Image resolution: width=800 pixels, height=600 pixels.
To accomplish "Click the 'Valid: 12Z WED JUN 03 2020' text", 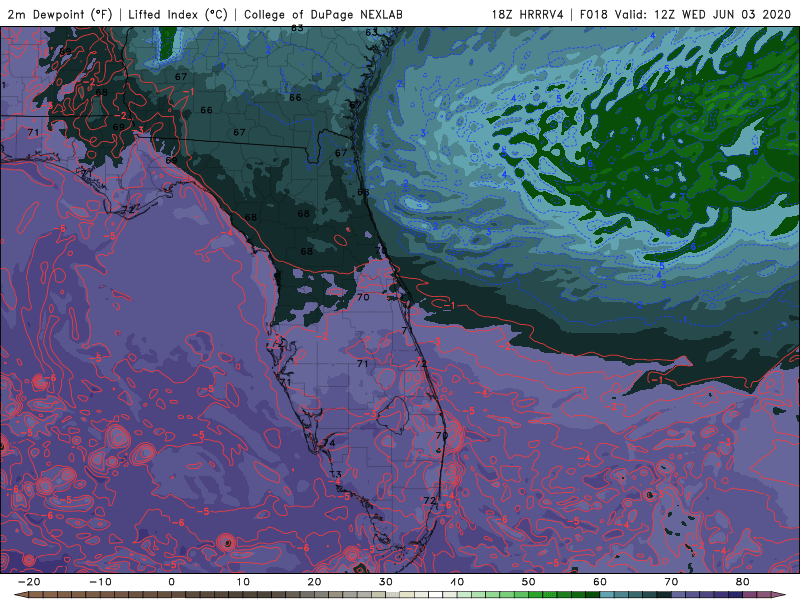I will tap(703, 14).
